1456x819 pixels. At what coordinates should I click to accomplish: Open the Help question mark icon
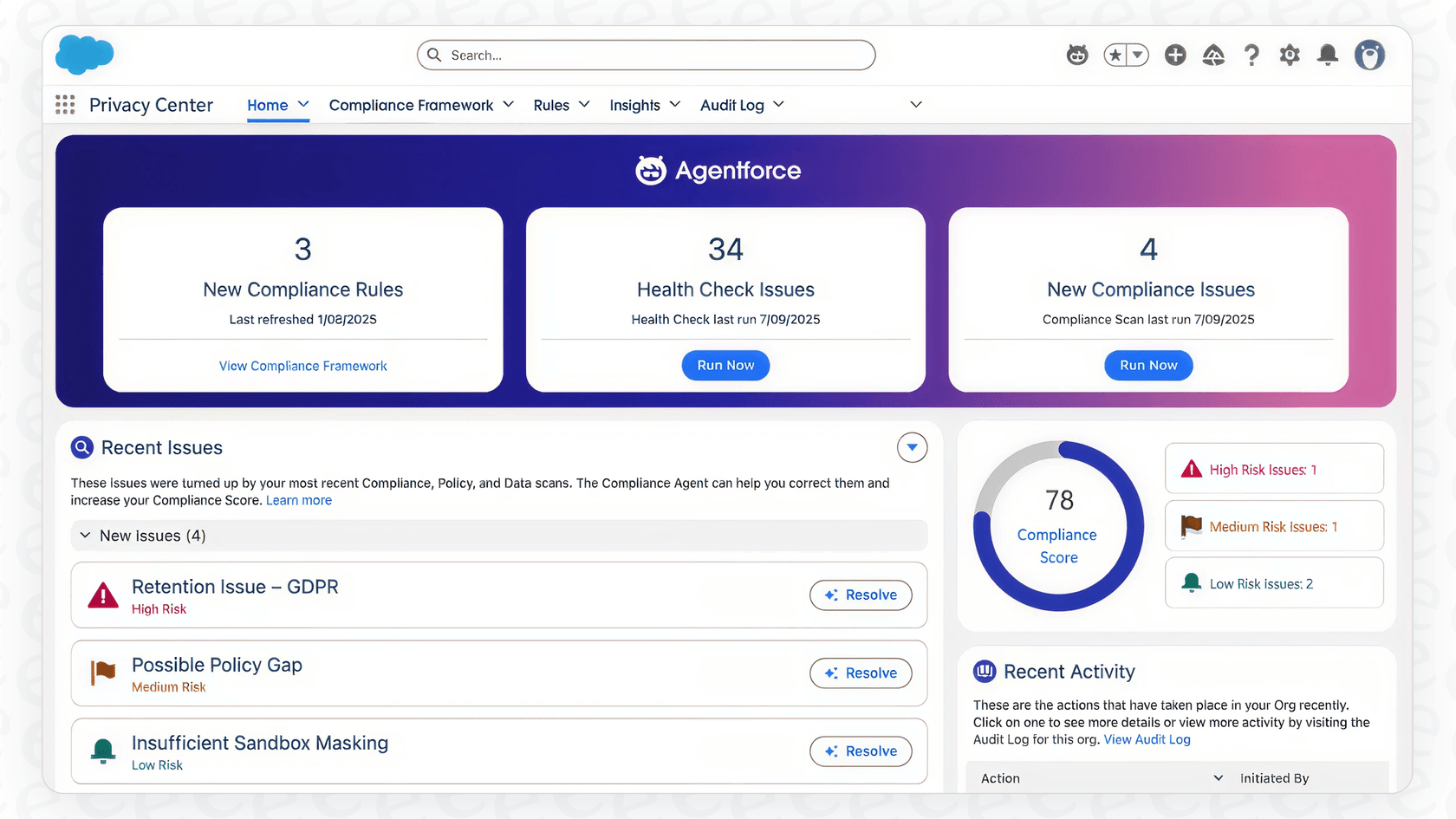pos(1251,55)
